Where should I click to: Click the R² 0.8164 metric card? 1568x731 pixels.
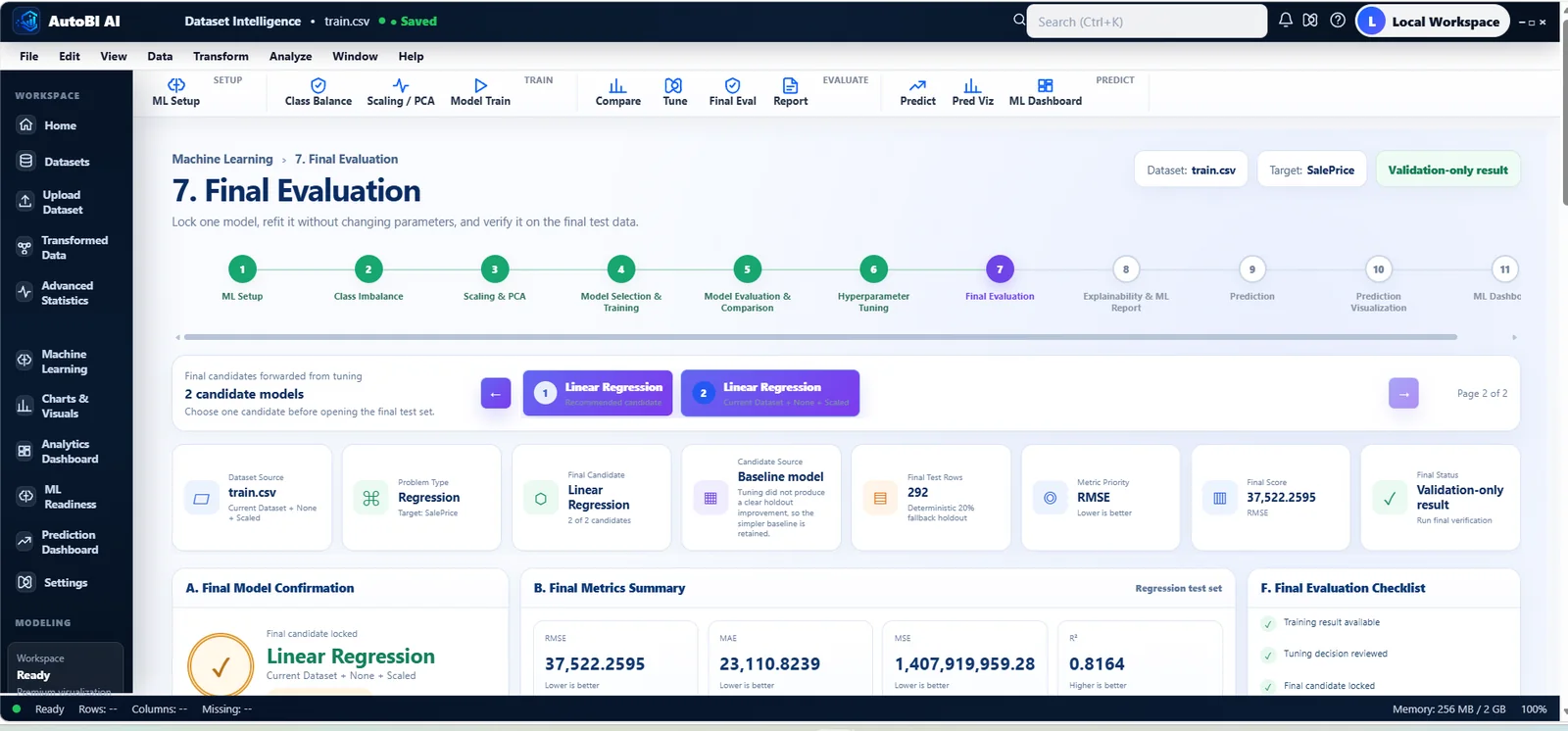(1140, 658)
